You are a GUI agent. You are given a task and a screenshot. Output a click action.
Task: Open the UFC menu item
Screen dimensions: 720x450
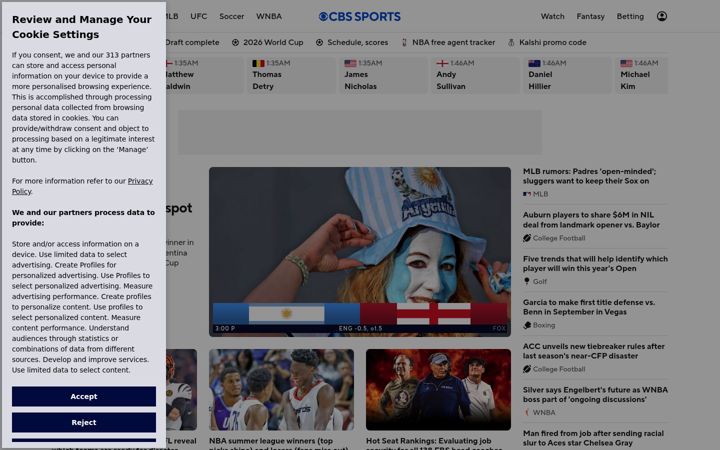198,16
